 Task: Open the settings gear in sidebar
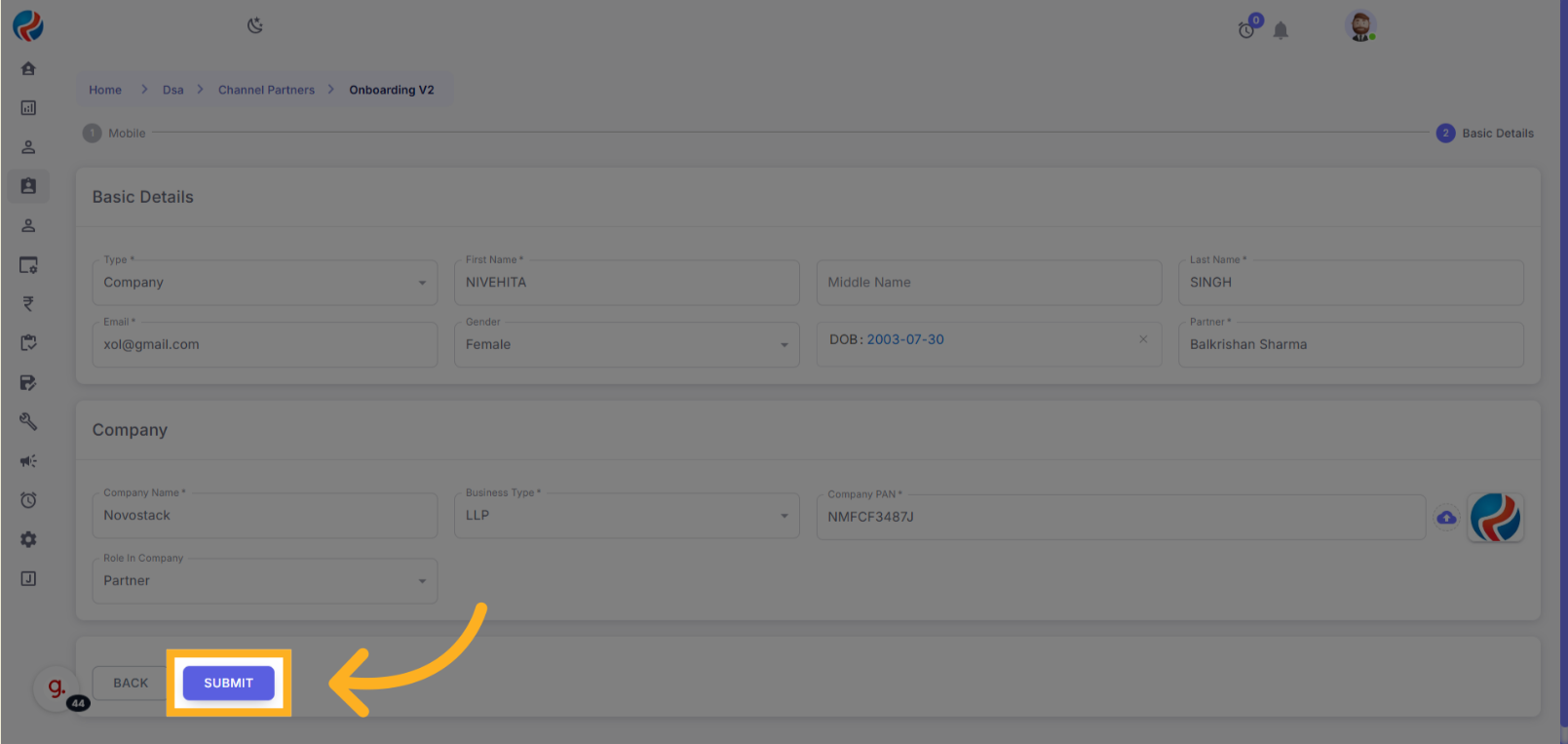[28, 539]
